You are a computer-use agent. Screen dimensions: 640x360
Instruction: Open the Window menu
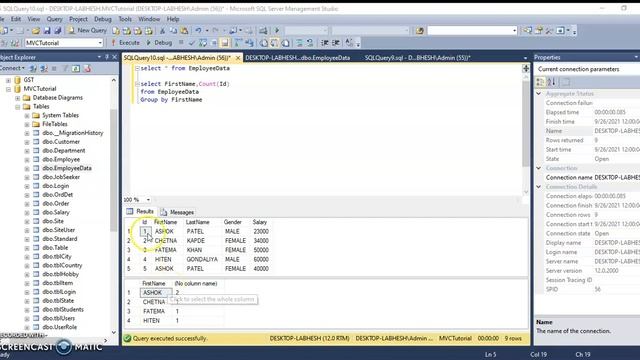149,19
